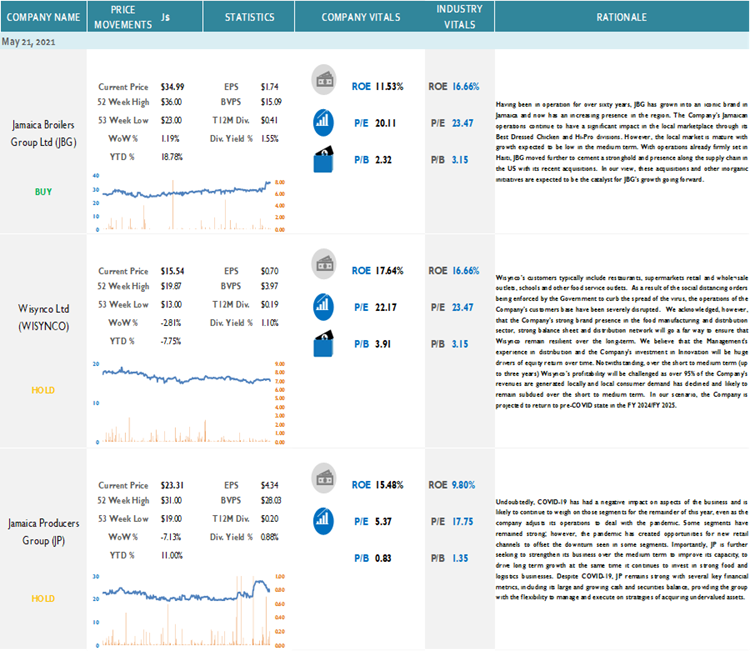The width and height of the screenshot is (750, 651).
Task: Click JP WoW value -7.13%
Action: [171, 537]
